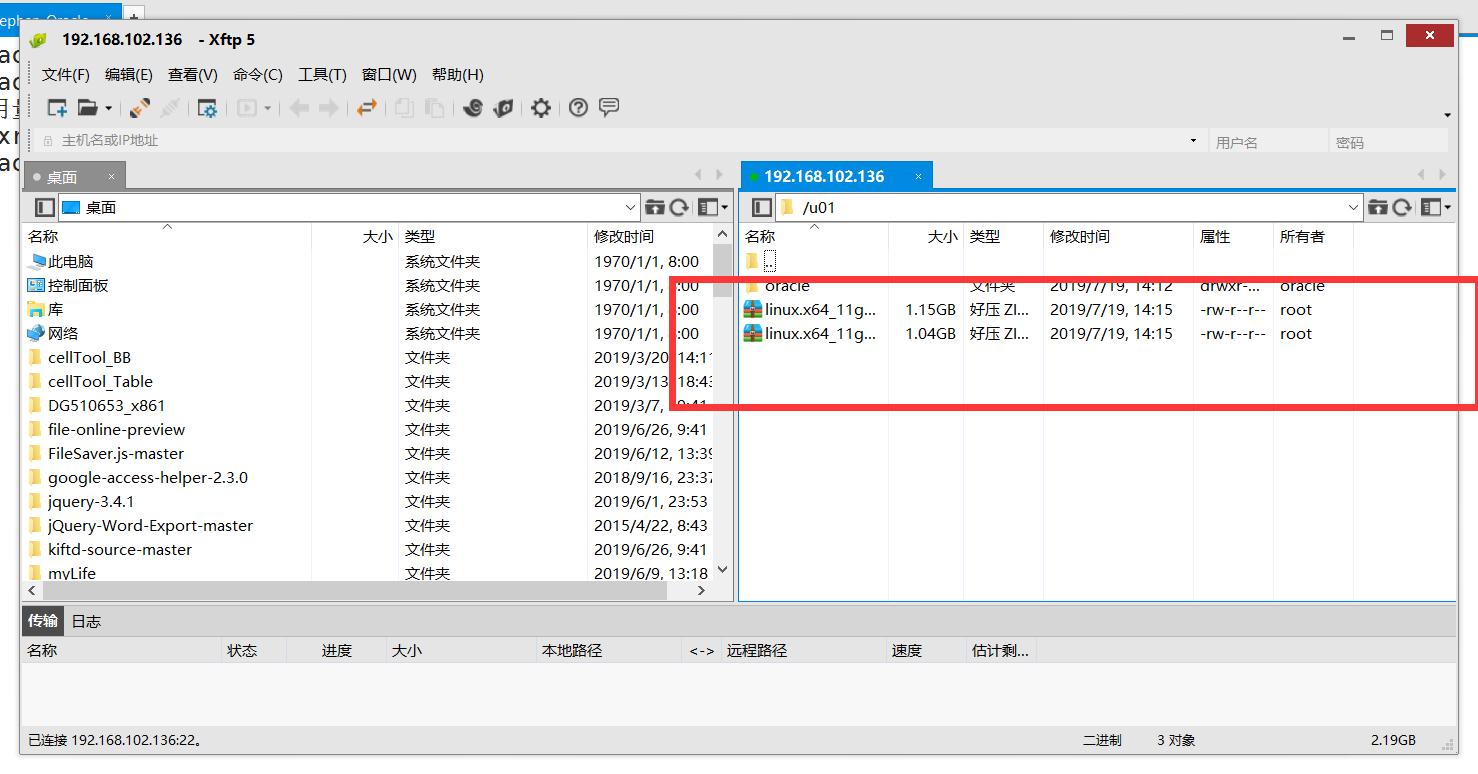Open the feedback speech-bubble icon
This screenshot has width=1478, height=774.
[610, 107]
